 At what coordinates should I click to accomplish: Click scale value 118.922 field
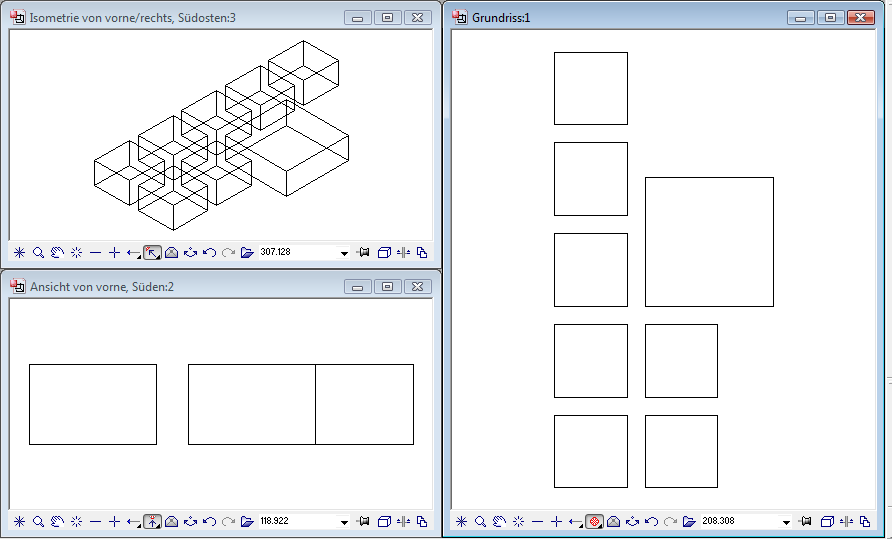tap(298, 521)
